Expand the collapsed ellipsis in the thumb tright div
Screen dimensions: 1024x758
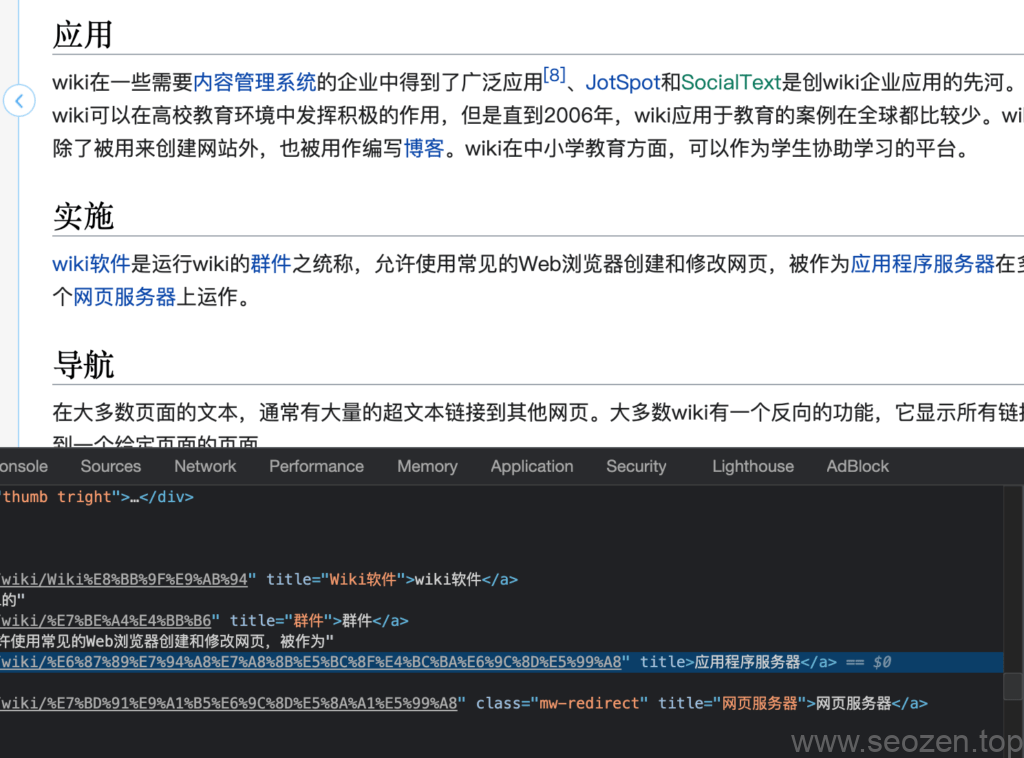click(131, 497)
